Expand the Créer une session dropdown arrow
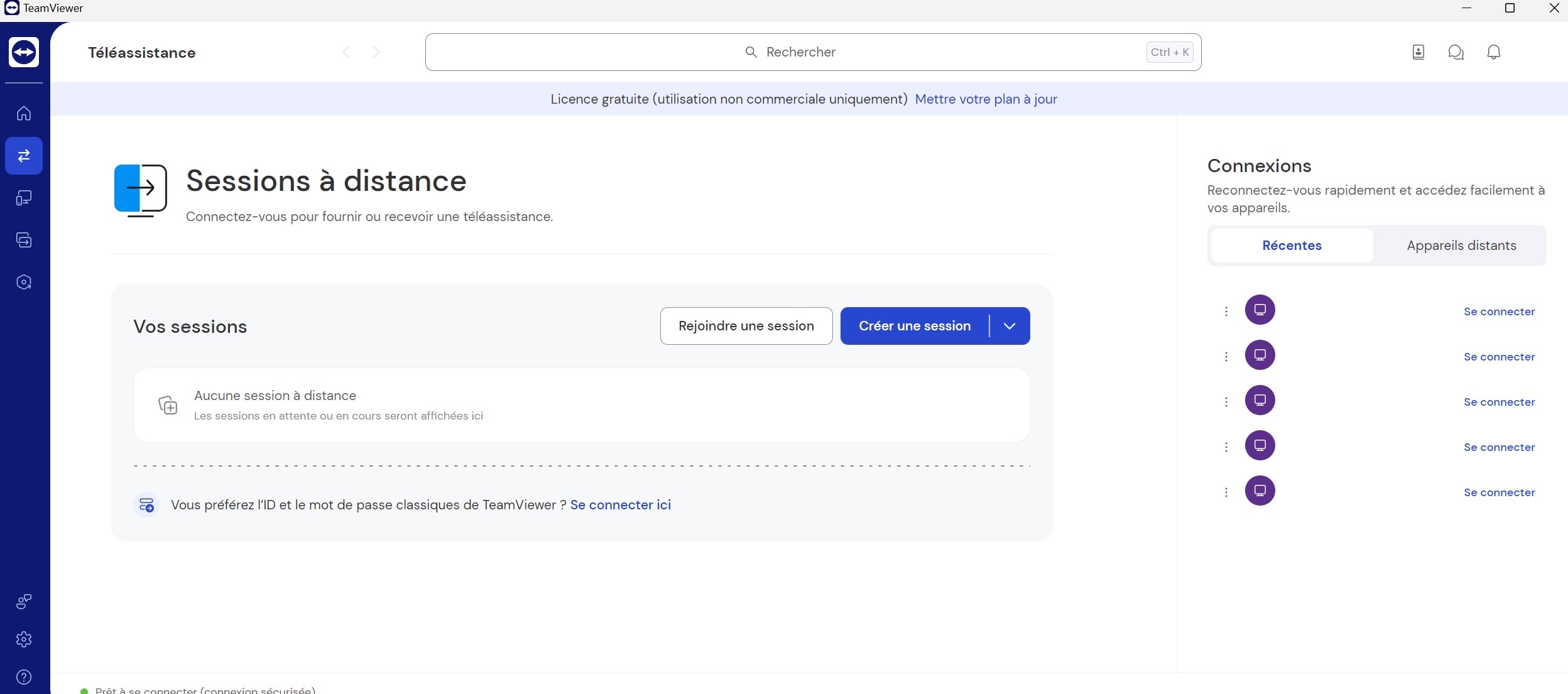The height and width of the screenshot is (694, 1568). tap(1010, 326)
